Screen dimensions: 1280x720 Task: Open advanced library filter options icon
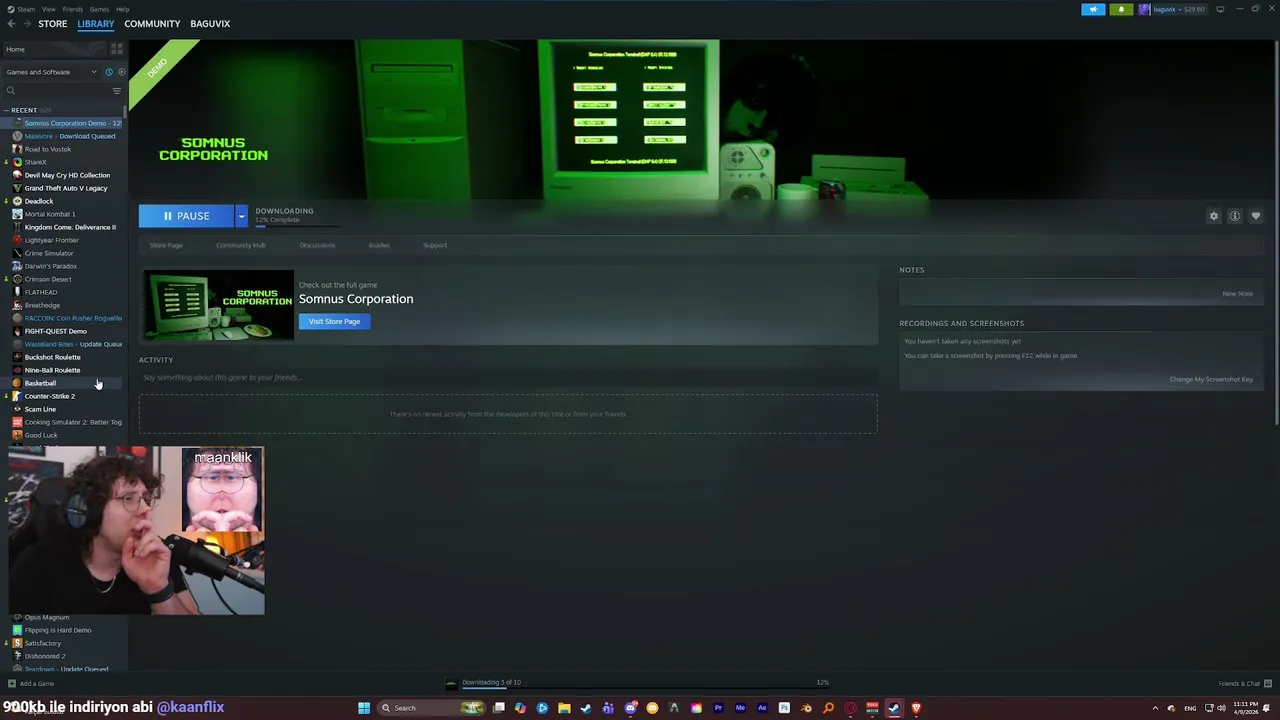[x=116, y=91]
